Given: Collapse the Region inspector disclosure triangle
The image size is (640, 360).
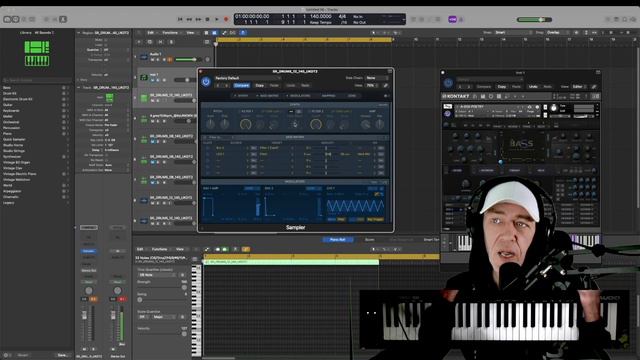Looking at the screenshot, I should coord(79,33).
